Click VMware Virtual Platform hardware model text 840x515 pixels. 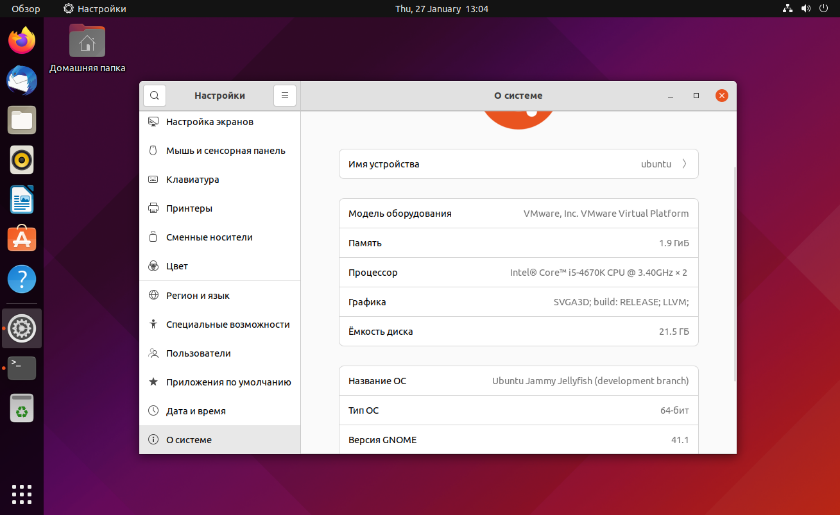tap(606, 213)
